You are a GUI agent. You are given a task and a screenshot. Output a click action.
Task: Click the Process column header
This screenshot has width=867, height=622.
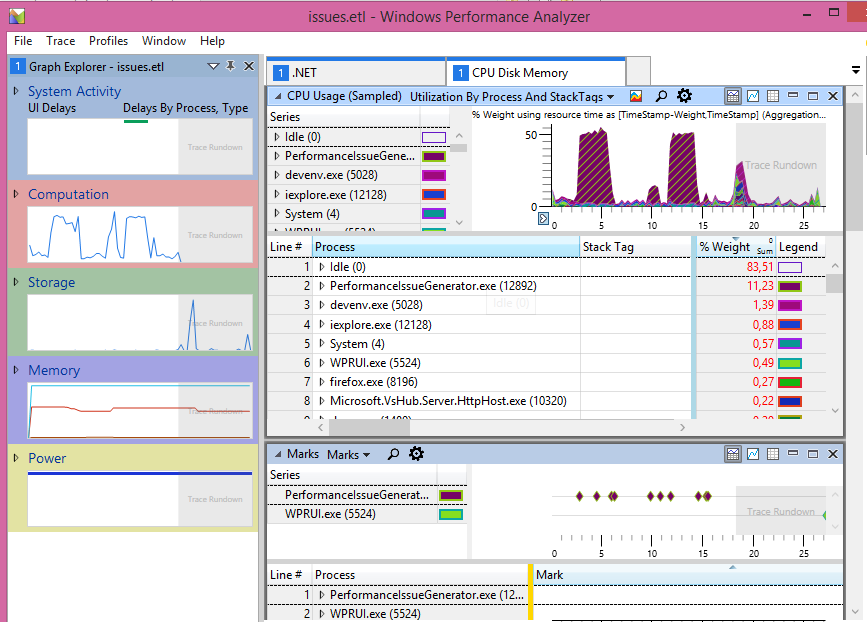pos(446,247)
